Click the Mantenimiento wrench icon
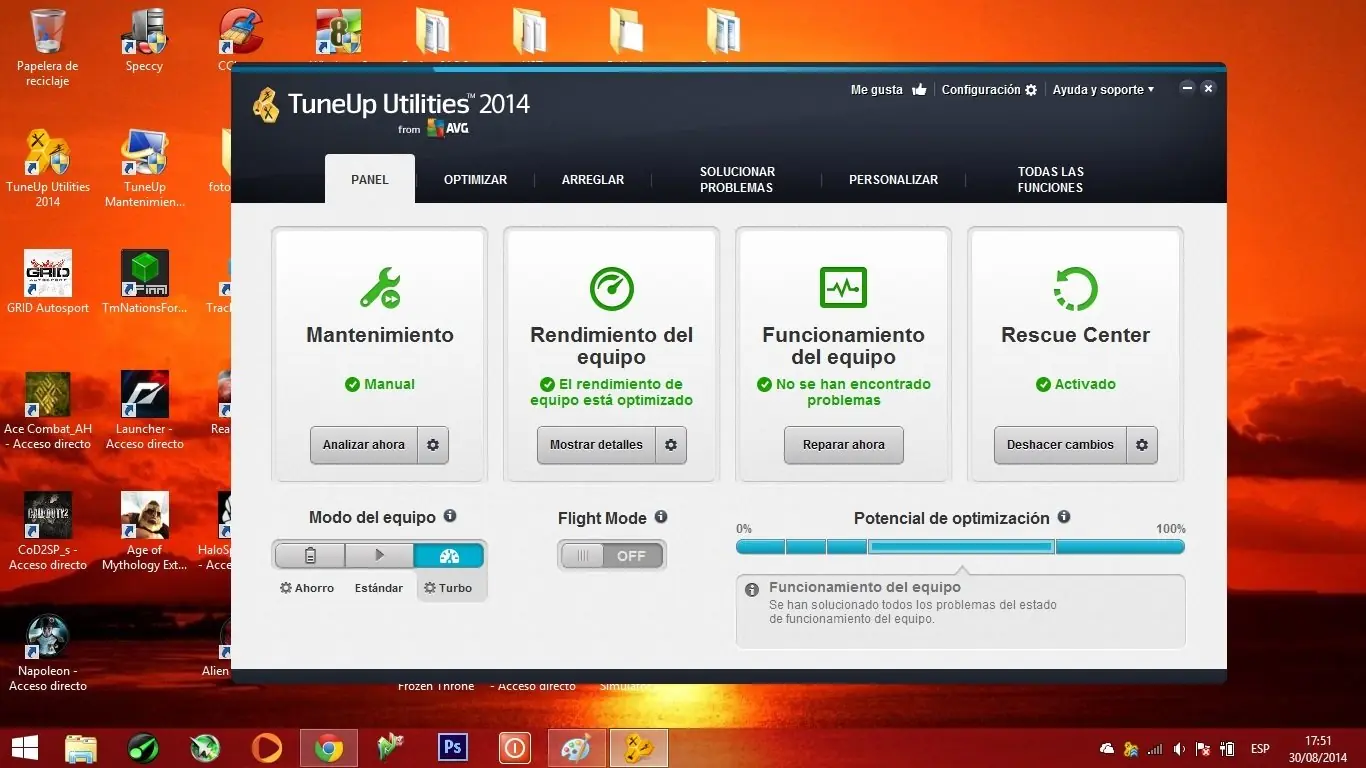This screenshot has height=768, width=1366. tap(380, 289)
